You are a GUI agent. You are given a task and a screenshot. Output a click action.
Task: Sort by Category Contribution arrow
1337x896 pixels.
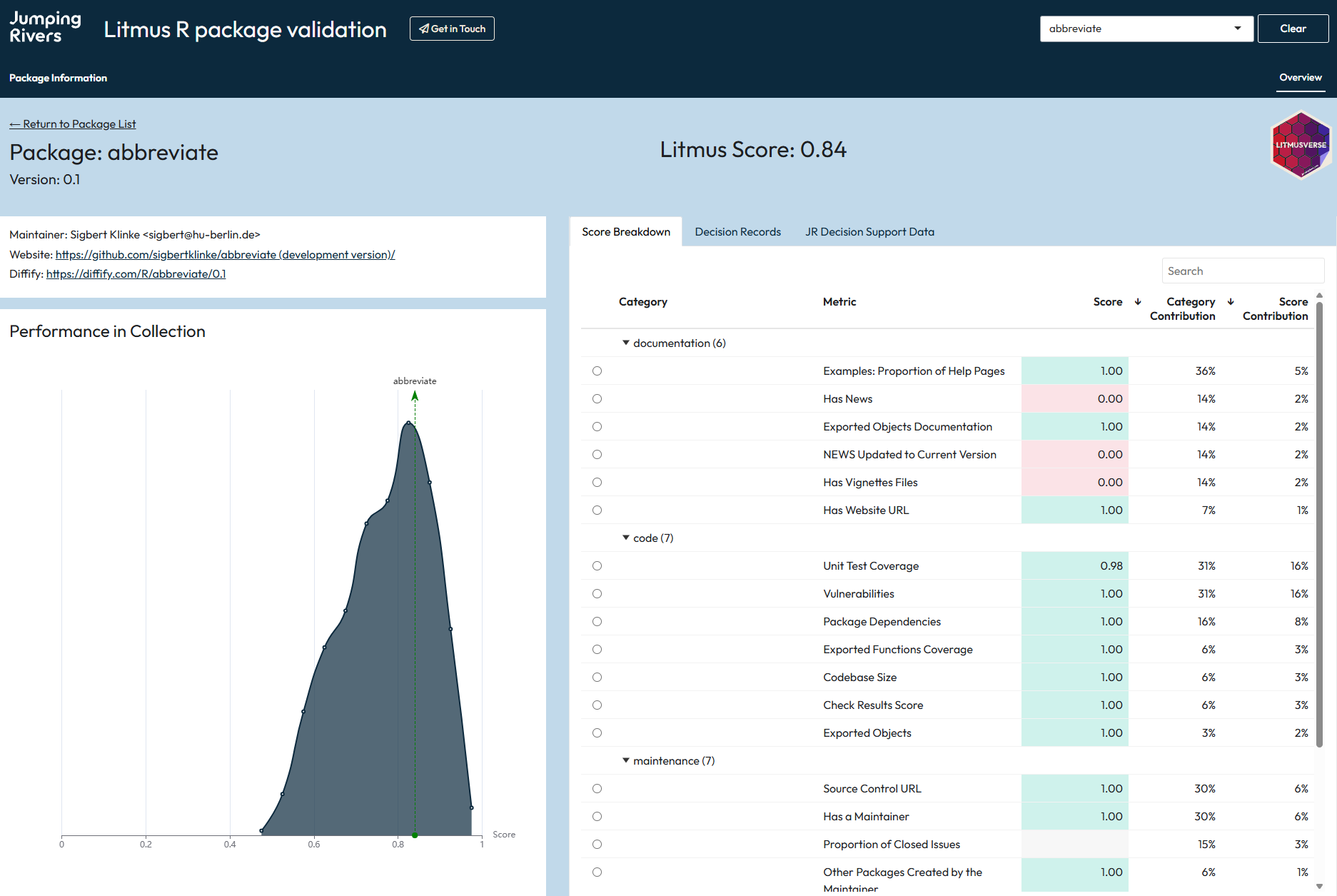(x=1231, y=302)
